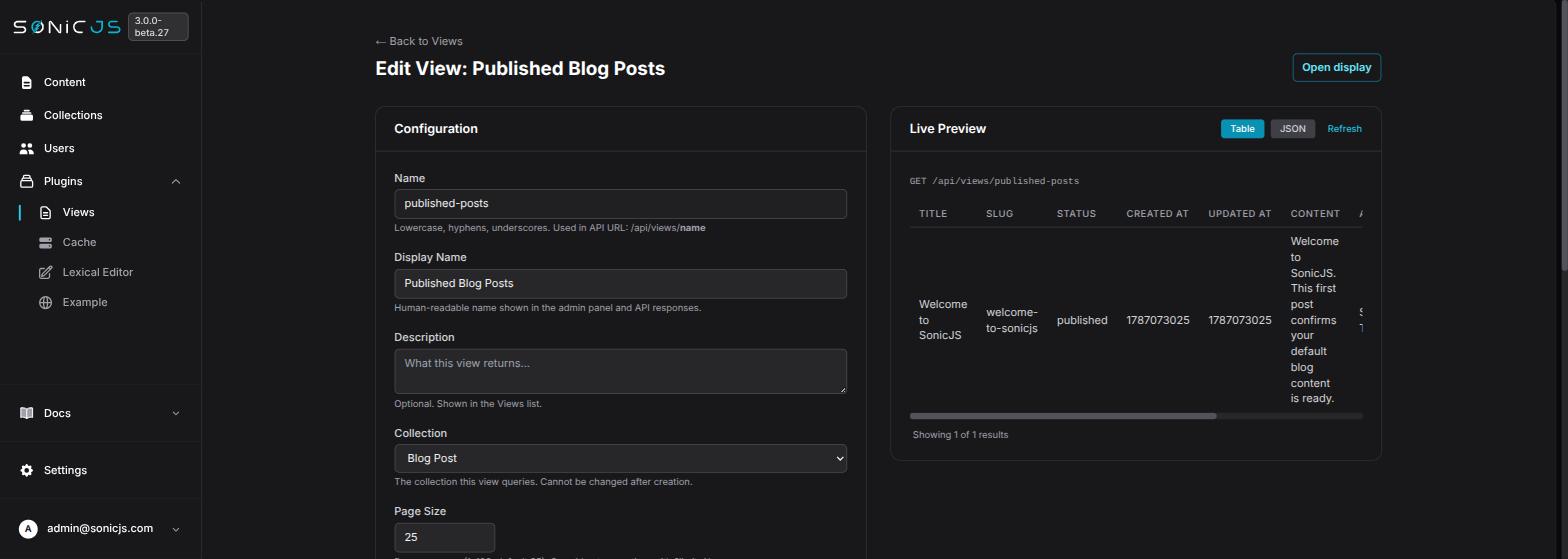Click Back to Views link

(419, 41)
